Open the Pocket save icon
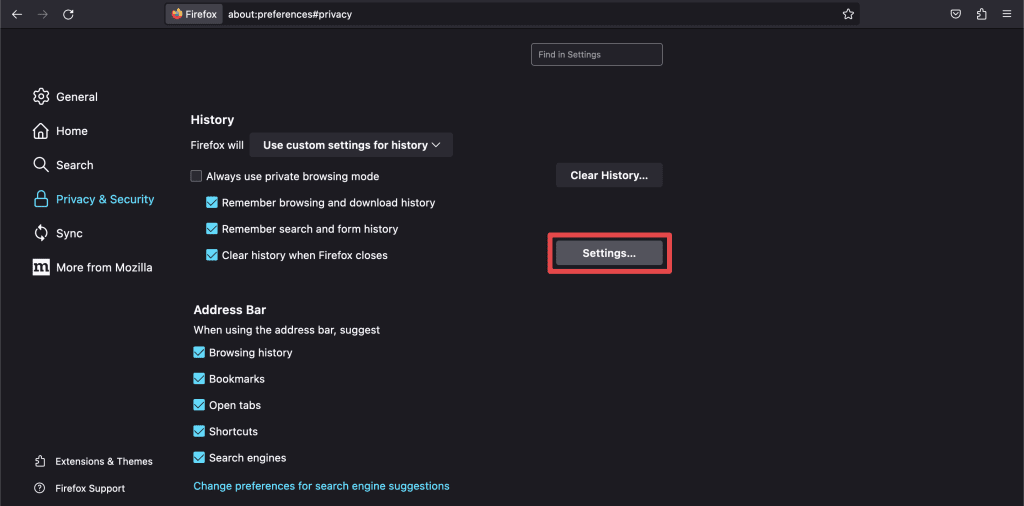This screenshot has width=1024, height=506. 956,15
